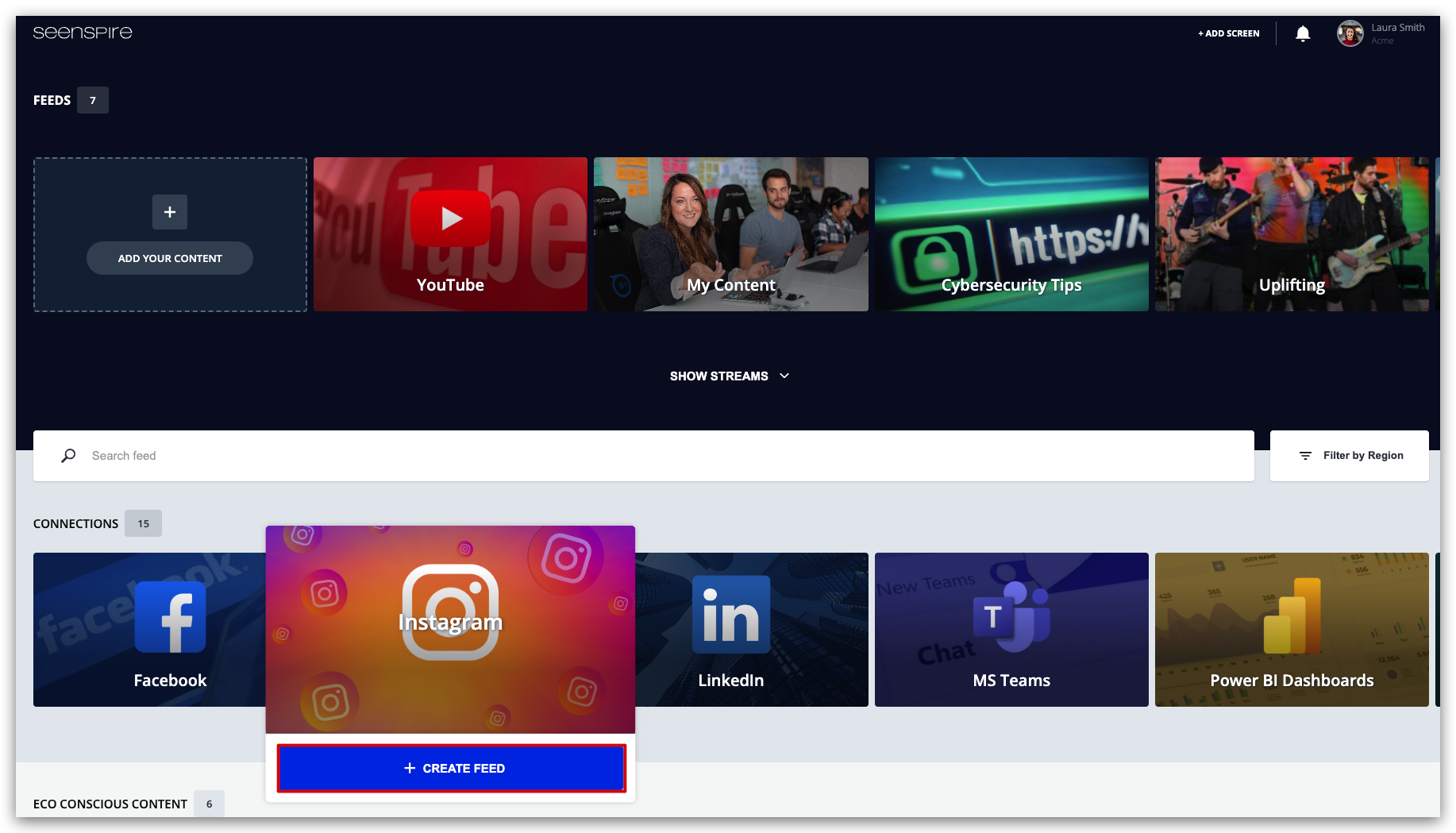The image size is (1456, 833).
Task: Click Laura Smith's profile avatar
Action: click(x=1350, y=33)
